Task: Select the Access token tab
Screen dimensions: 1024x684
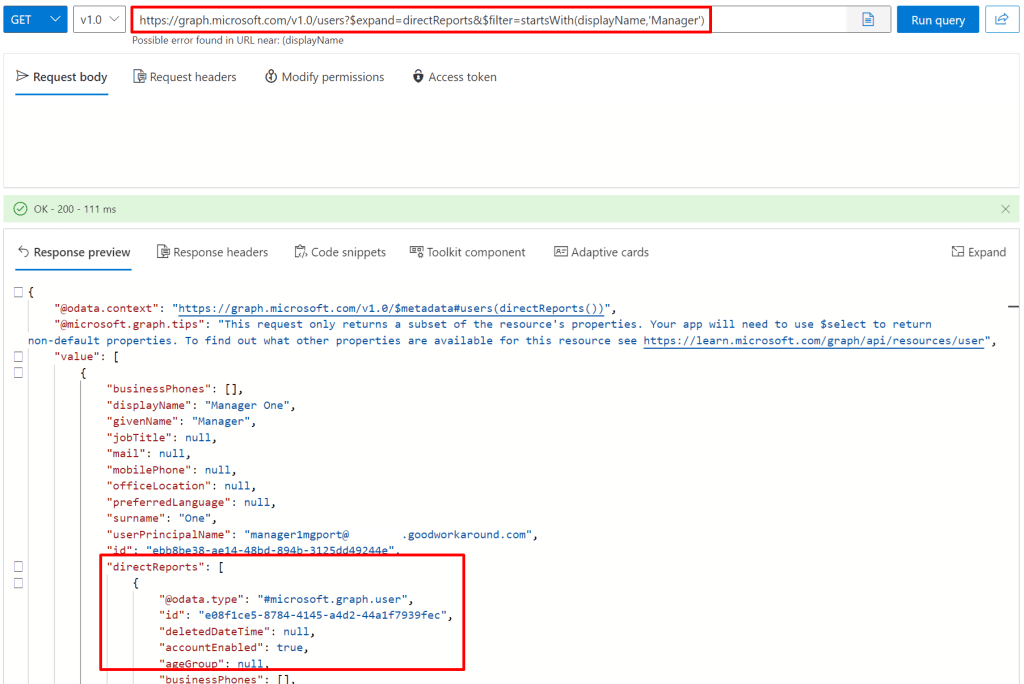Action: point(454,77)
